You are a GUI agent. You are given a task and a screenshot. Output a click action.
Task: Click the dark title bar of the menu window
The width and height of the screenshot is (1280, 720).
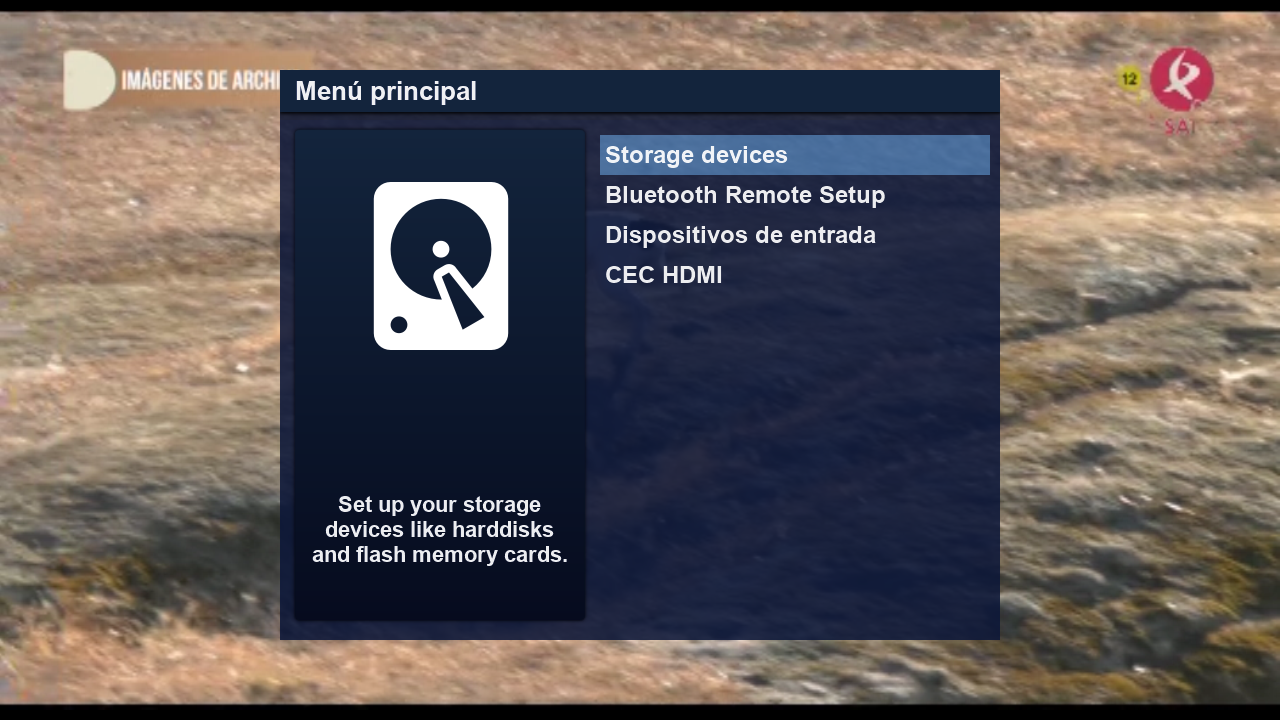[640, 91]
